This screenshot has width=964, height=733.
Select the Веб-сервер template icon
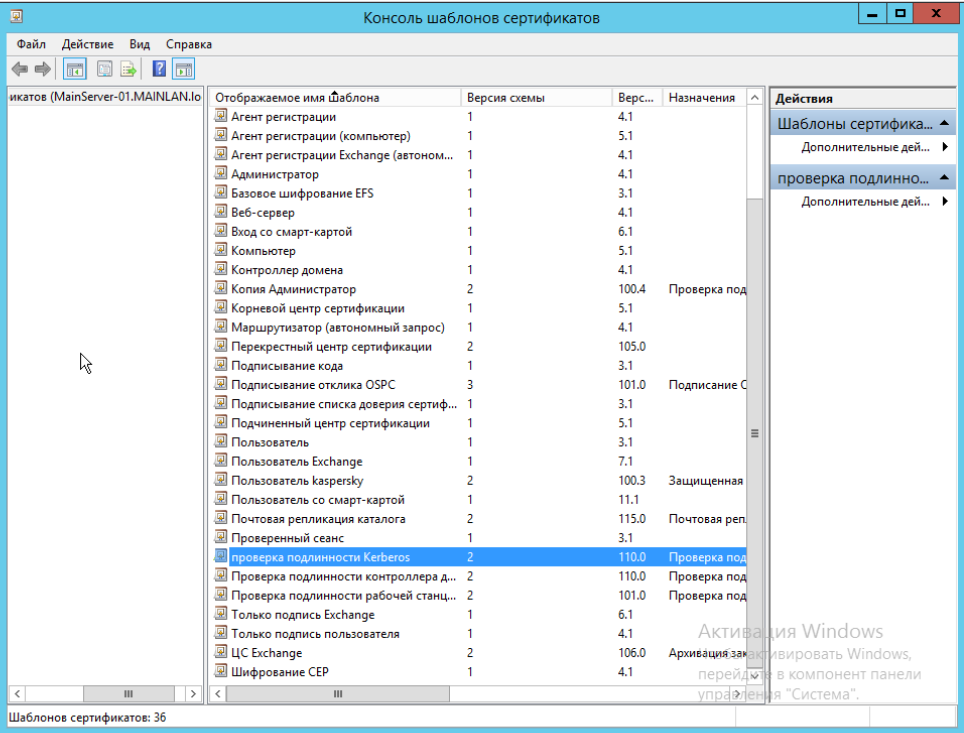222,212
